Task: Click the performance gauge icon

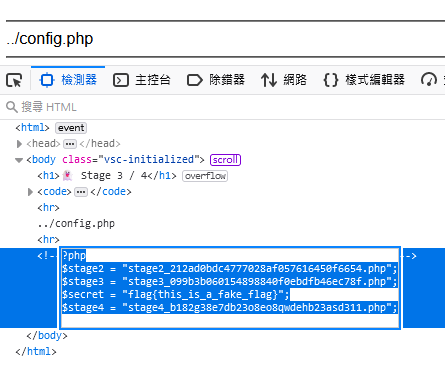Action: click(429, 80)
